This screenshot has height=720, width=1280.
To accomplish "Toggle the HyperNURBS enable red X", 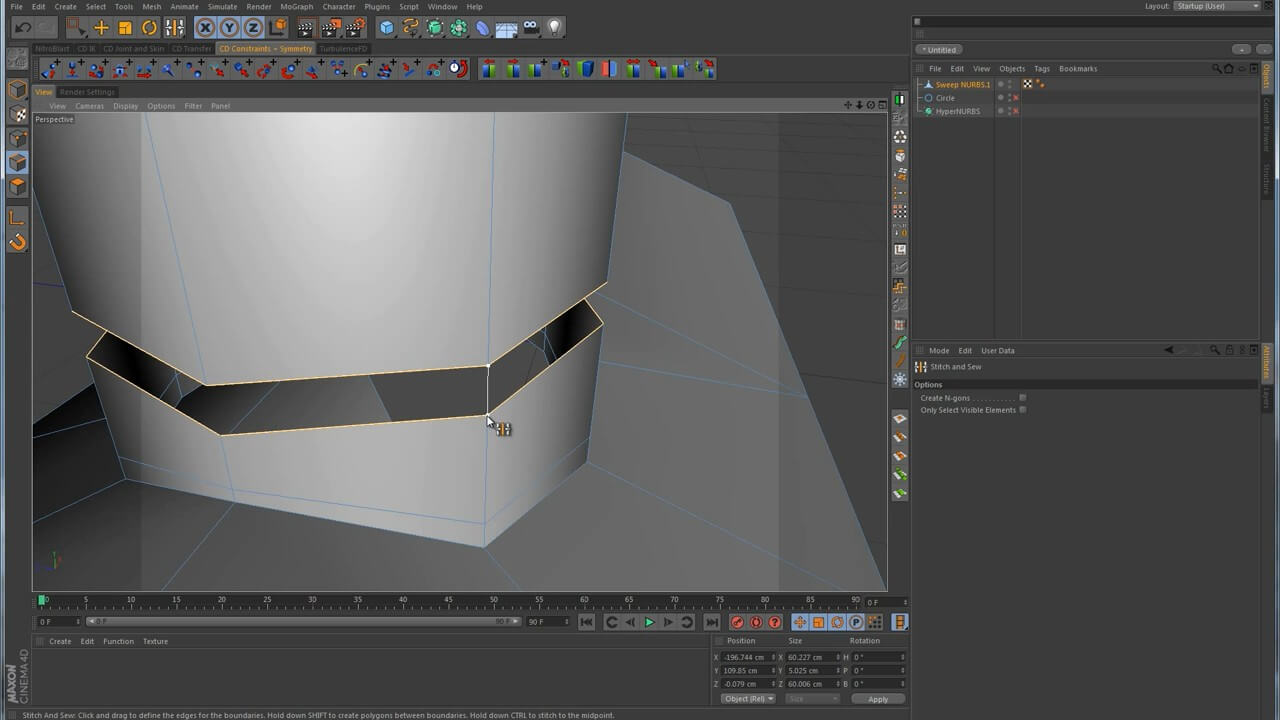I will tap(1015, 111).
